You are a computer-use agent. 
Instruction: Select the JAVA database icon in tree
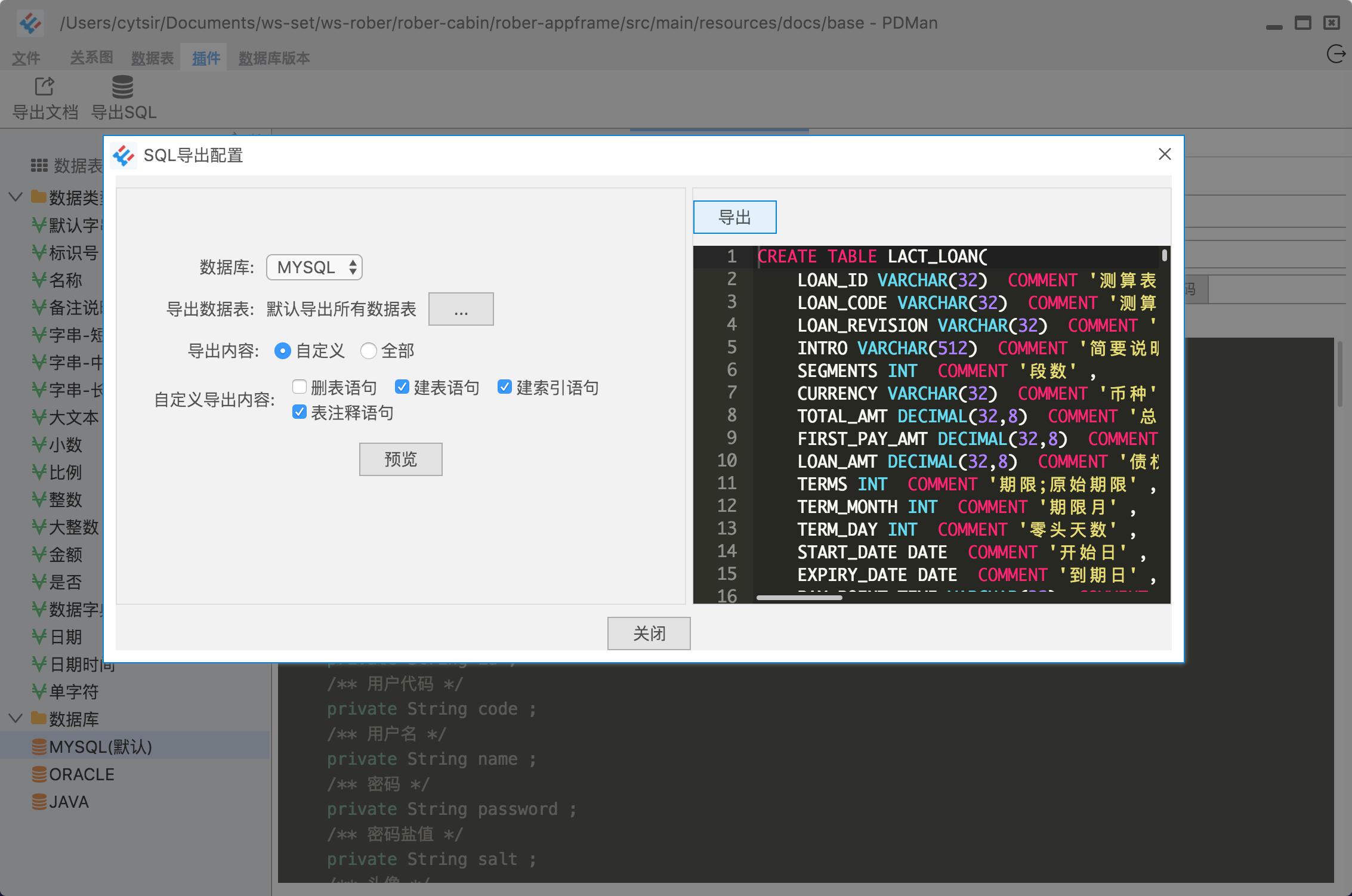point(39,801)
